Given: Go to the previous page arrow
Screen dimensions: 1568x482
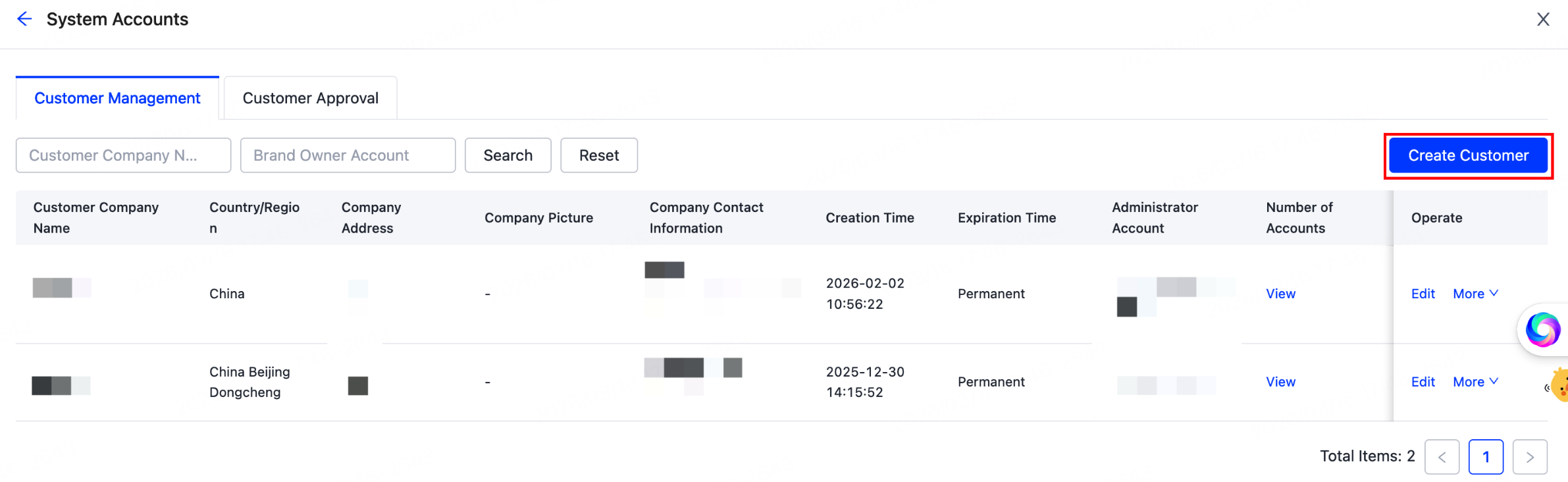Looking at the screenshot, I should pyautogui.click(x=1442, y=456).
